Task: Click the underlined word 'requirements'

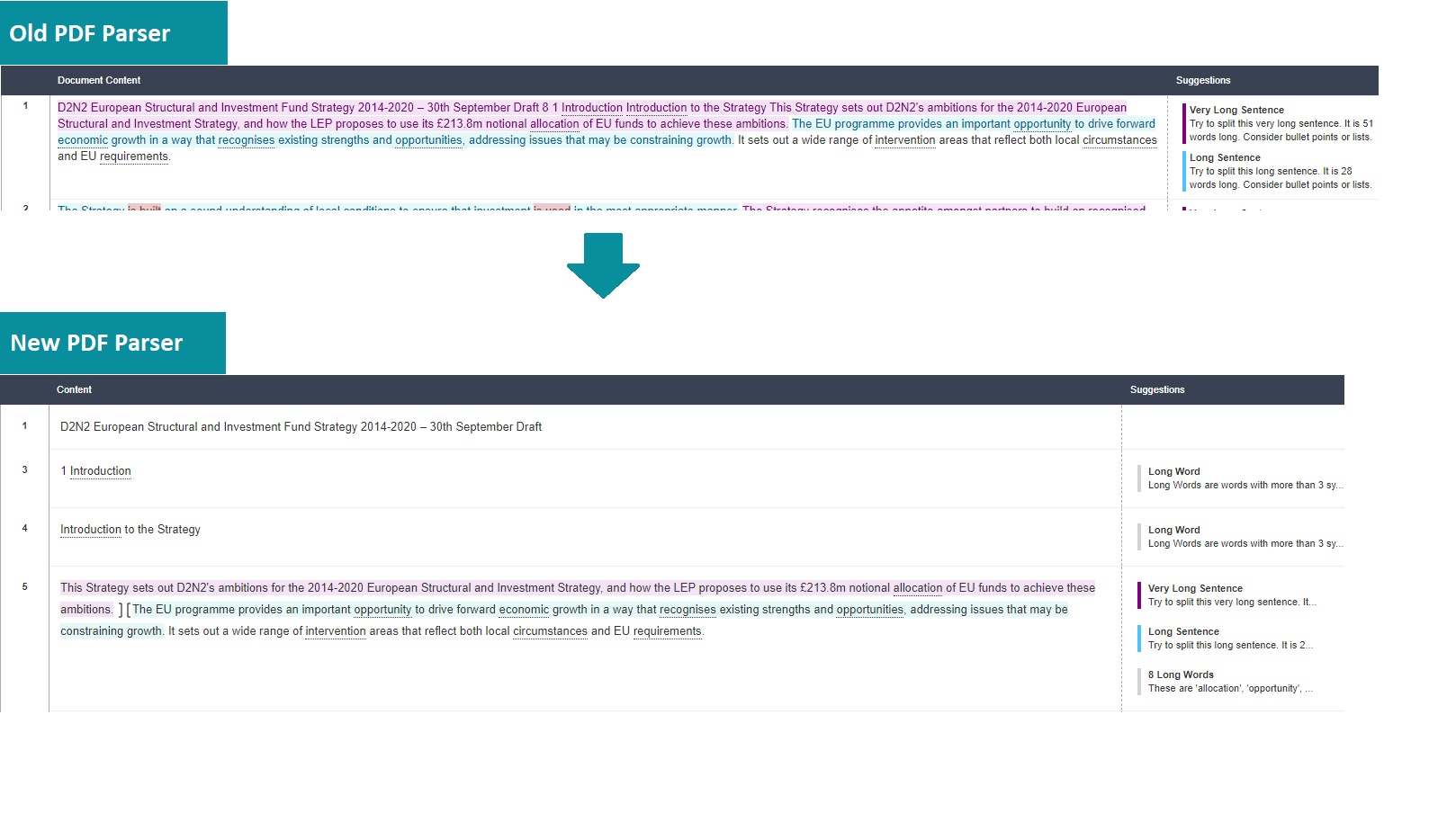Action: [x=667, y=630]
